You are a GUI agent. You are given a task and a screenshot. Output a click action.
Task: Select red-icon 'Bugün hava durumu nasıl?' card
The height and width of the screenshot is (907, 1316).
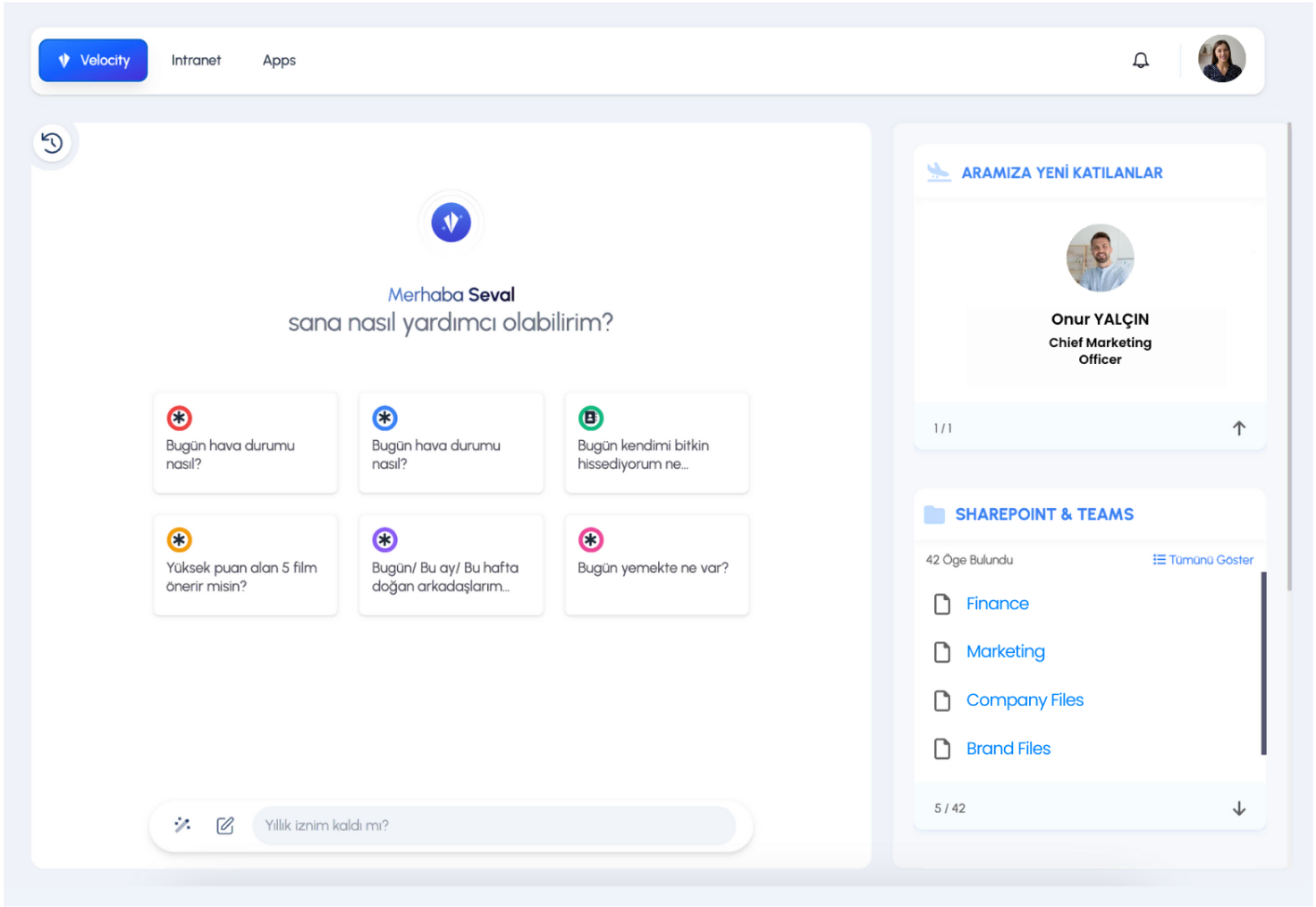246,442
